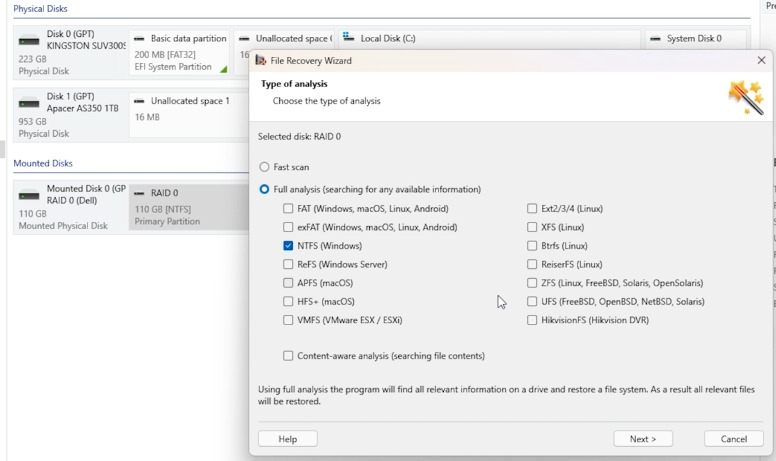Screen dimensions: 776x461
Task: Click the Unallocated space 1 icon on Disk 1
Action: [139, 101]
